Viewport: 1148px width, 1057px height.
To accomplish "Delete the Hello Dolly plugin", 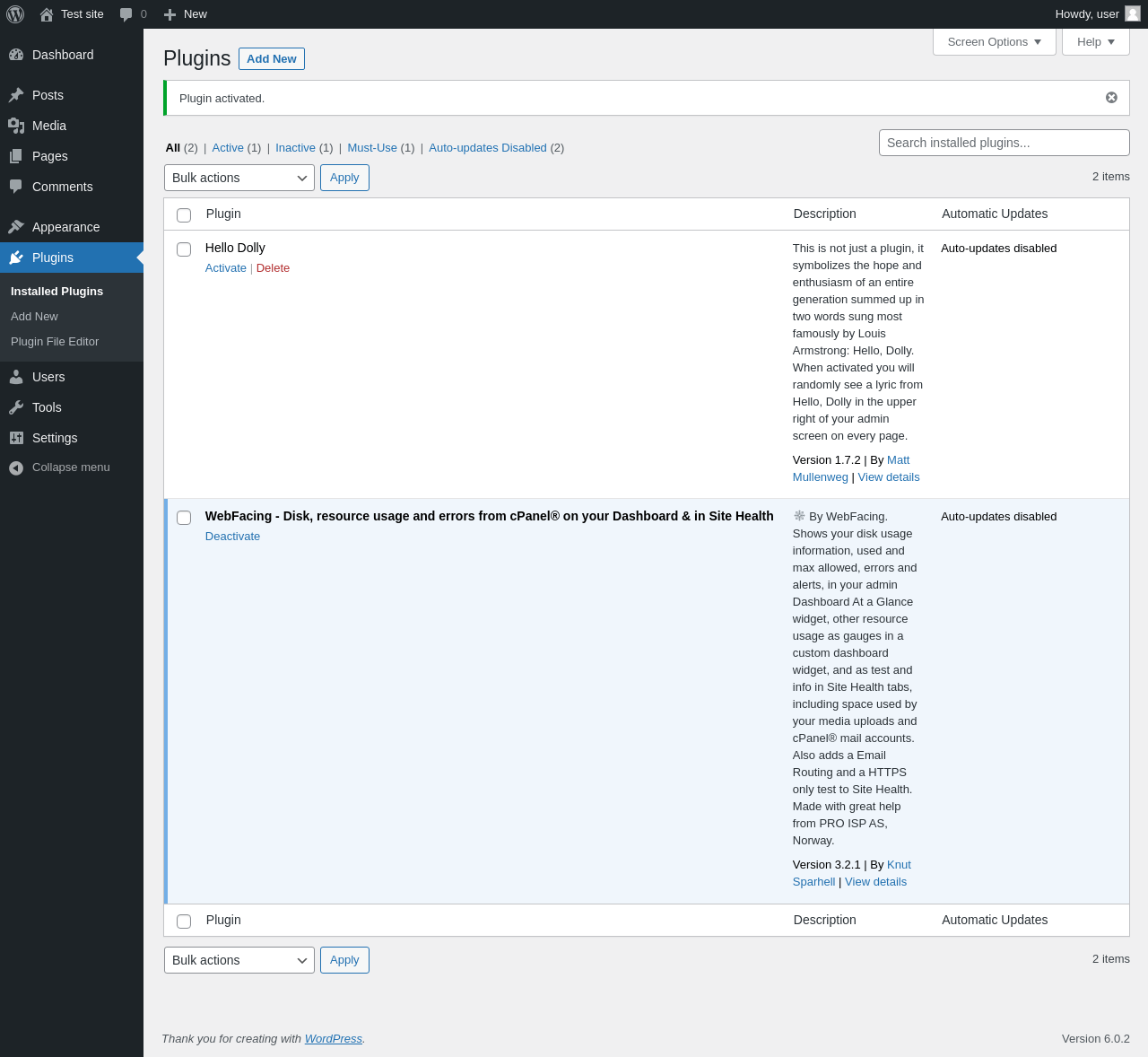I will (x=273, y=268).
